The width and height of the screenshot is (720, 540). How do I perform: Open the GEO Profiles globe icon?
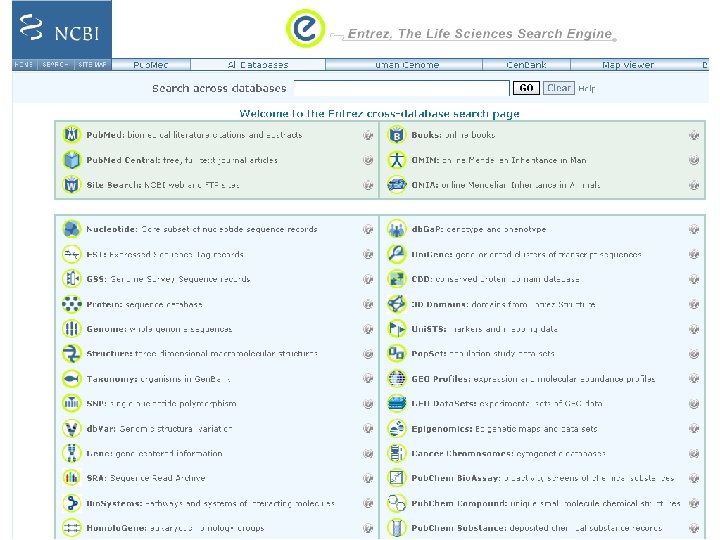tap(397, 379)
